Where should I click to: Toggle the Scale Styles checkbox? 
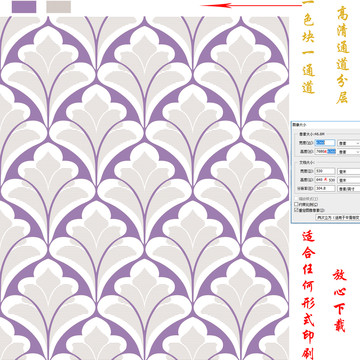click(x=296, y=199)
